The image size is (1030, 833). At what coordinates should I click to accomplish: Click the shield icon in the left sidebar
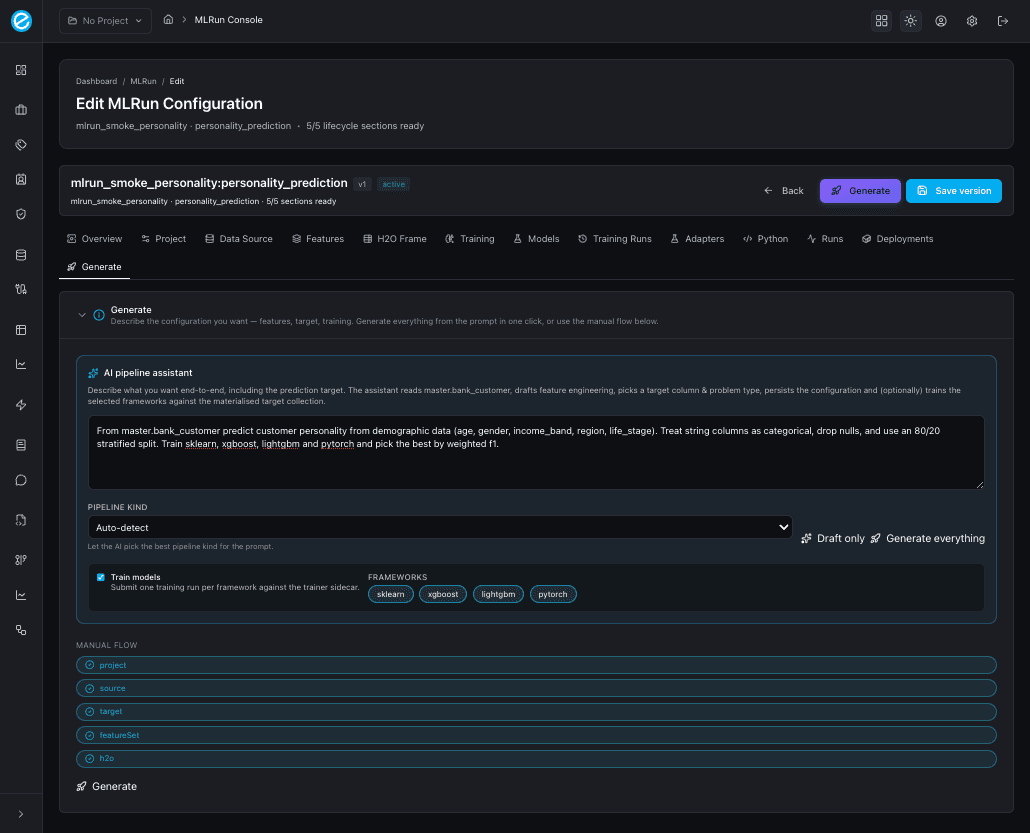(x=20, y=213)
